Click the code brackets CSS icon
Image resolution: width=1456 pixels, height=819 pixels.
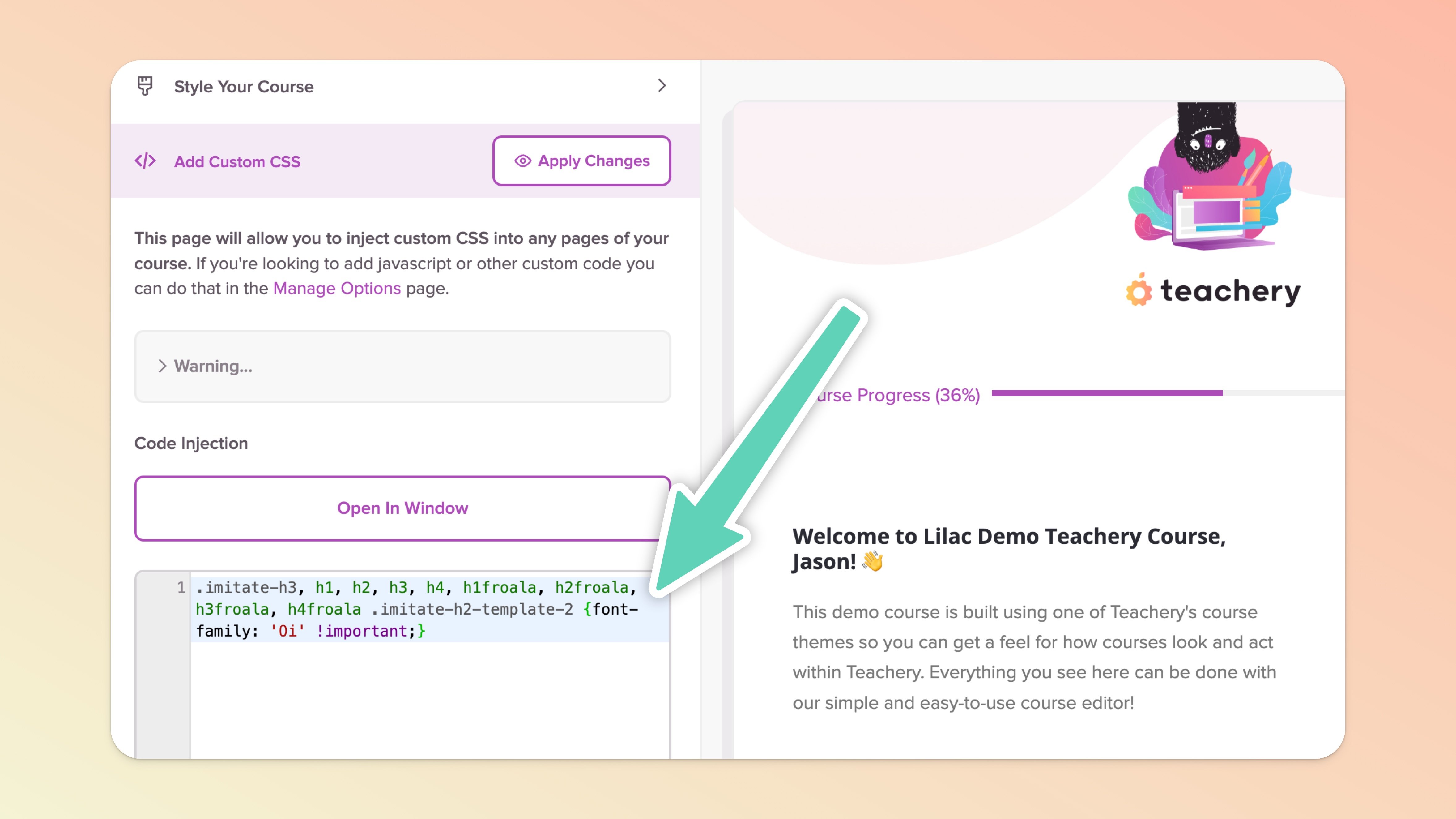tap(145, 161)
